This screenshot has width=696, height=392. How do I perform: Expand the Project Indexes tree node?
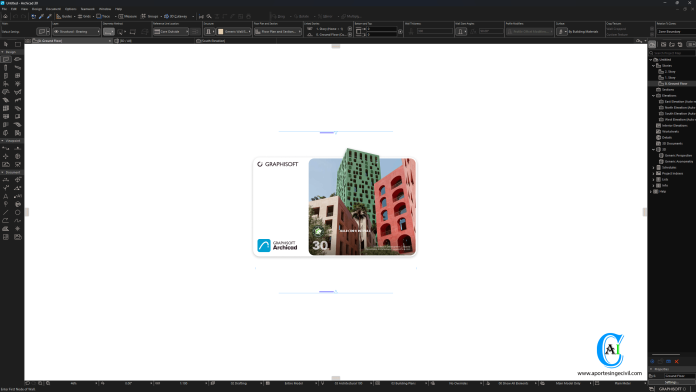click(x=653, y=173)
